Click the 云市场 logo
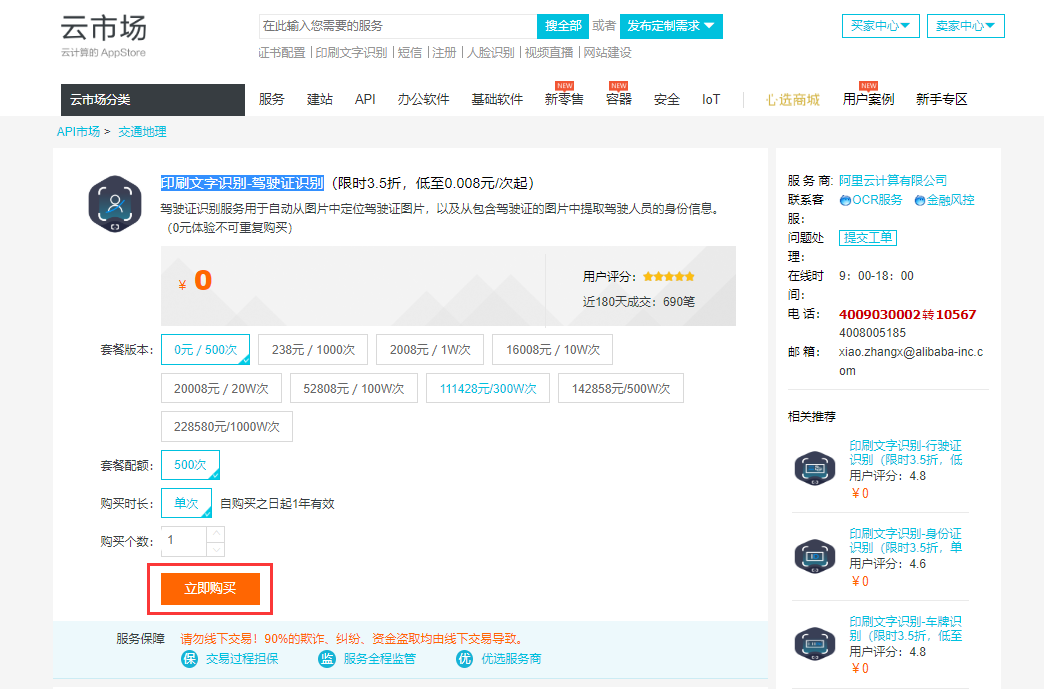The width and height of the screenshot is (1044, 689). point(103,36)
